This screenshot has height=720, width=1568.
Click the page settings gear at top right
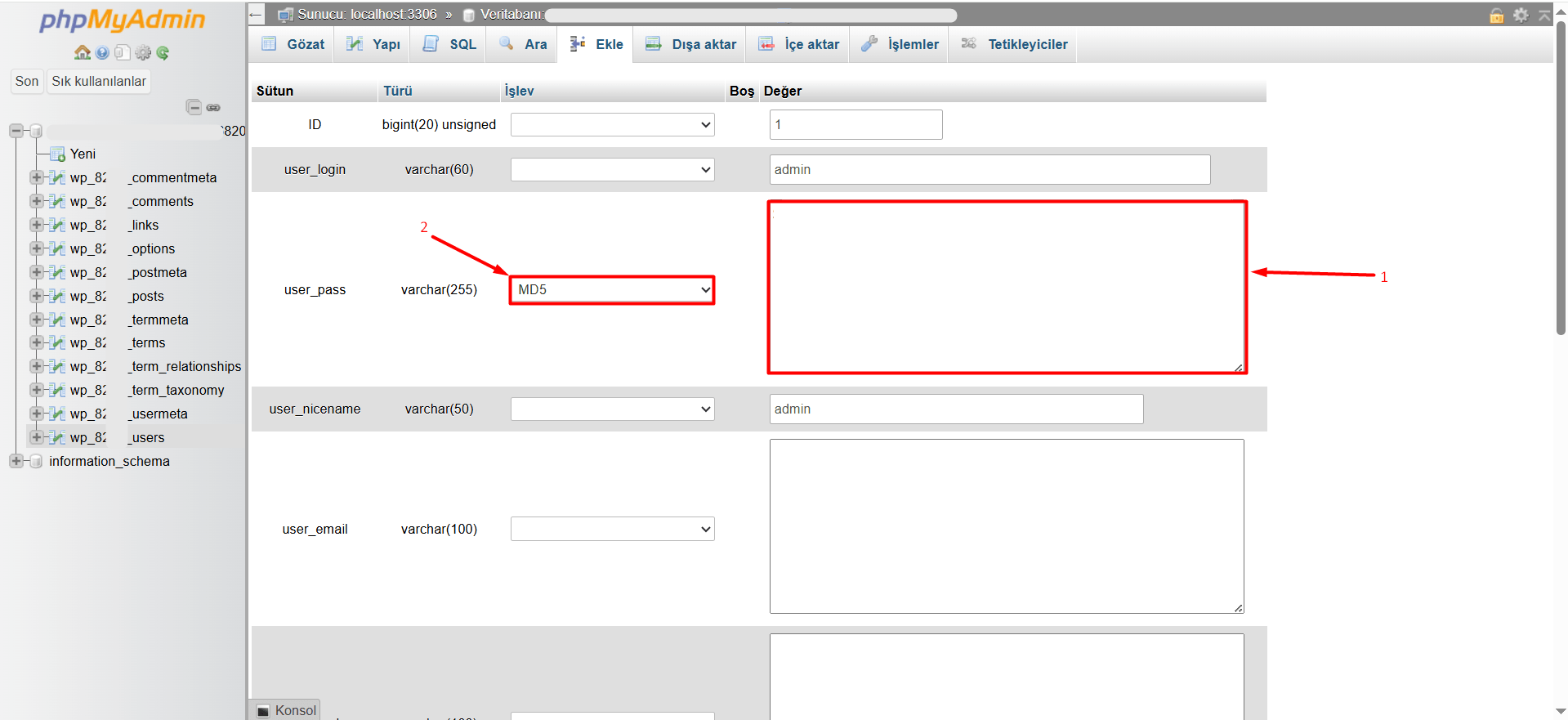(1521, 16)
